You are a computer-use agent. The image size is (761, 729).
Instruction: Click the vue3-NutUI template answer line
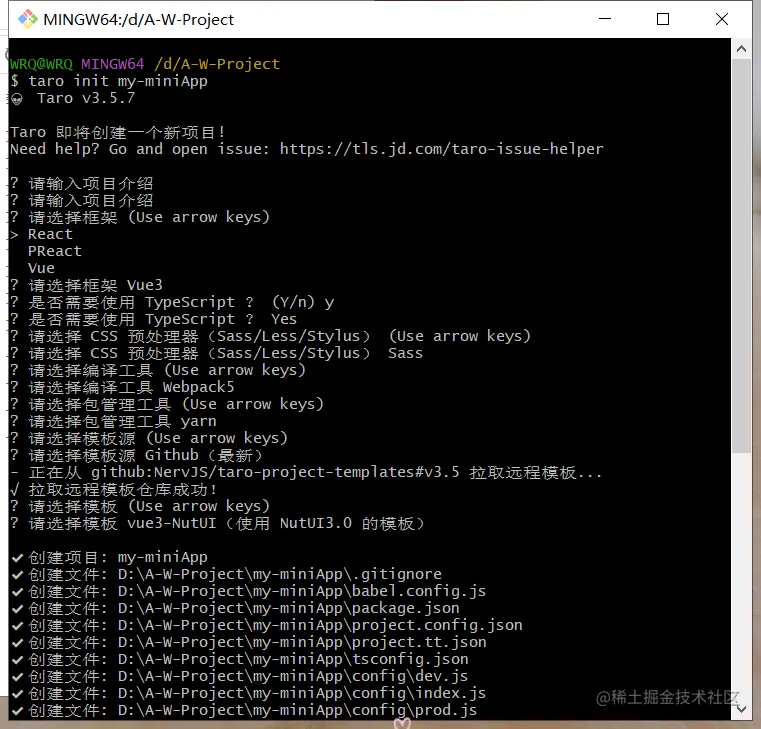[x=217, y=523]
